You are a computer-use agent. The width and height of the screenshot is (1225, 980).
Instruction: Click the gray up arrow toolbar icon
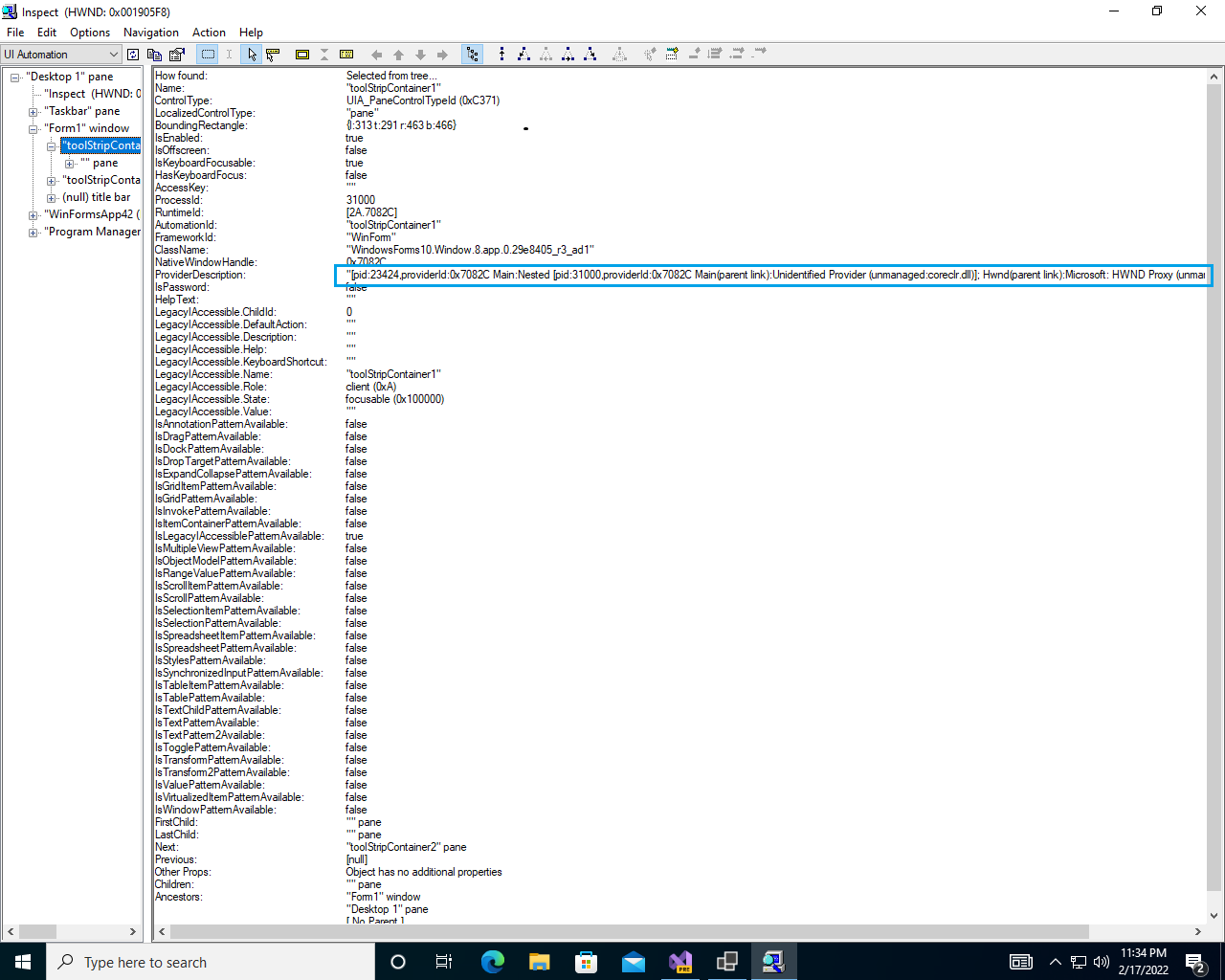(x=398, y=55)
